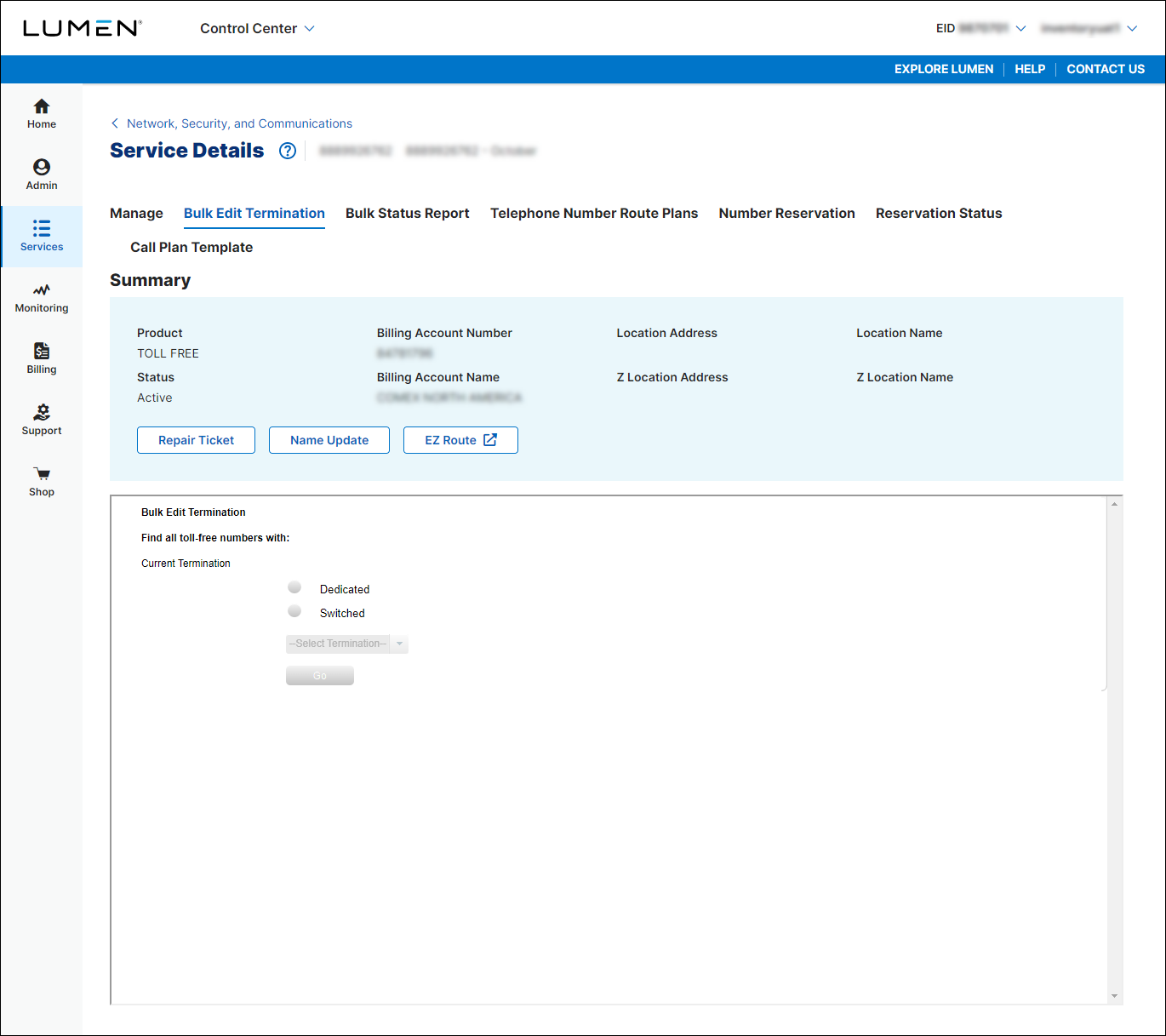The image size is (1166, 1036).
Task: Open Telephone Number Route Plans tab
Action: 594,213
